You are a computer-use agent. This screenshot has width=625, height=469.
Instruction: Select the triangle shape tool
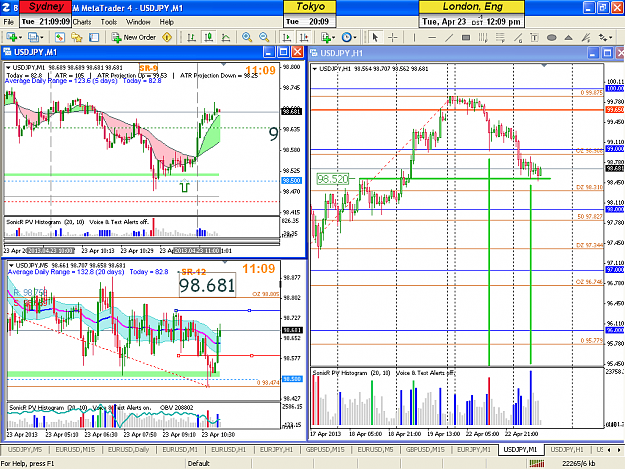(x=569, y=37)
